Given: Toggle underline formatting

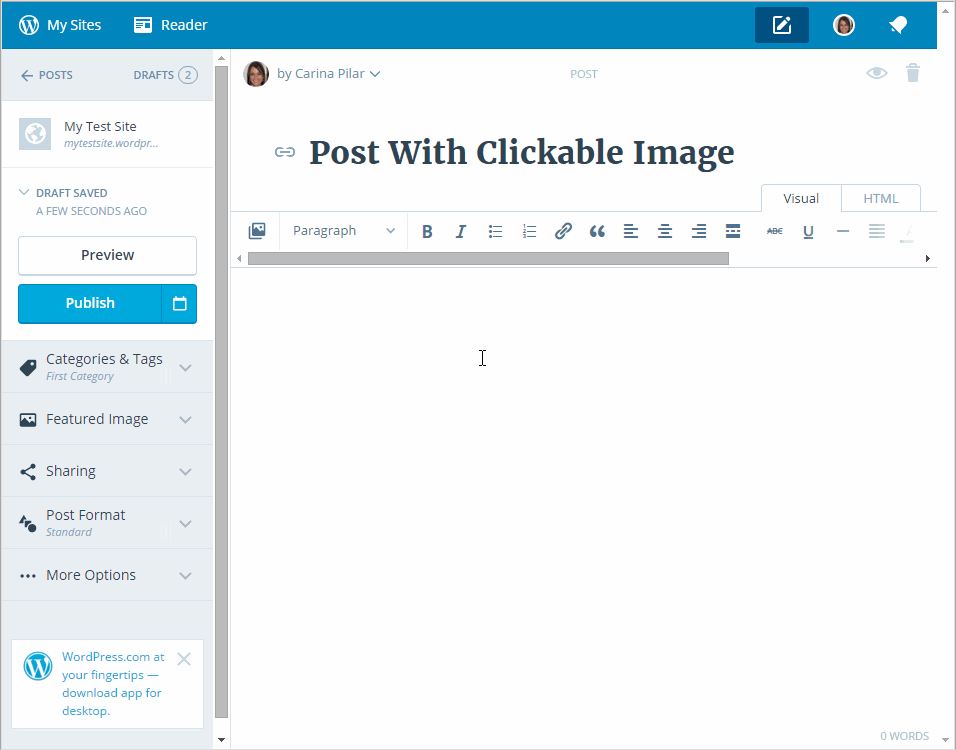Looking at the screenshot, I should pyautogui.click(x=808, y=231).
